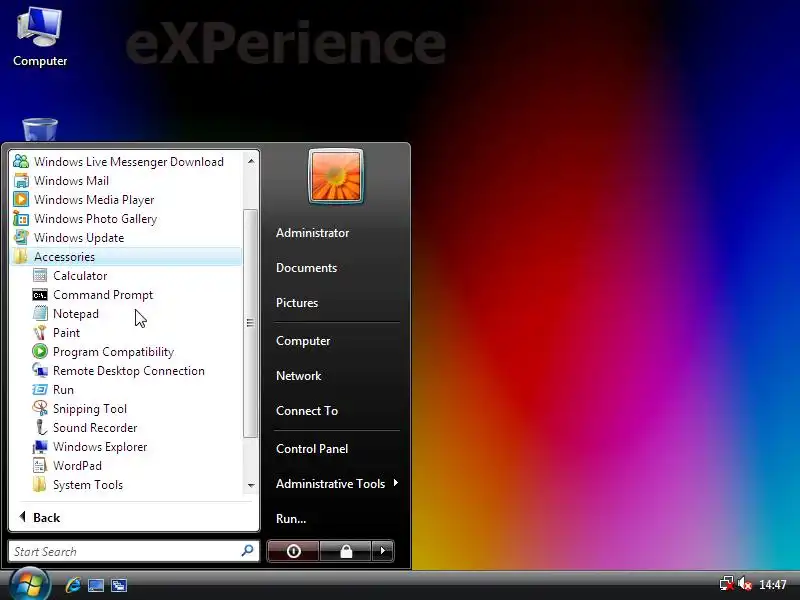Screen dimensions: 800x600
Task: Launch Windows Mail from icon
Action: (21, 181)
